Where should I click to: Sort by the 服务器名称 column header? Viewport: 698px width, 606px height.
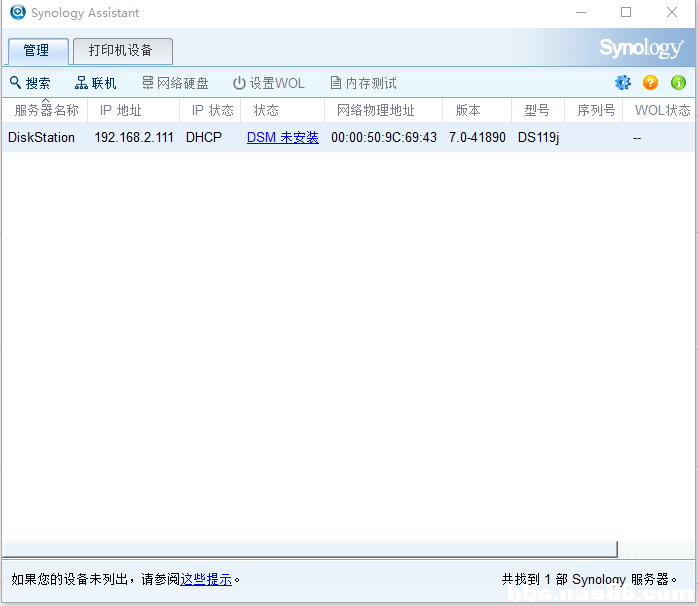(x=45, y=110)
